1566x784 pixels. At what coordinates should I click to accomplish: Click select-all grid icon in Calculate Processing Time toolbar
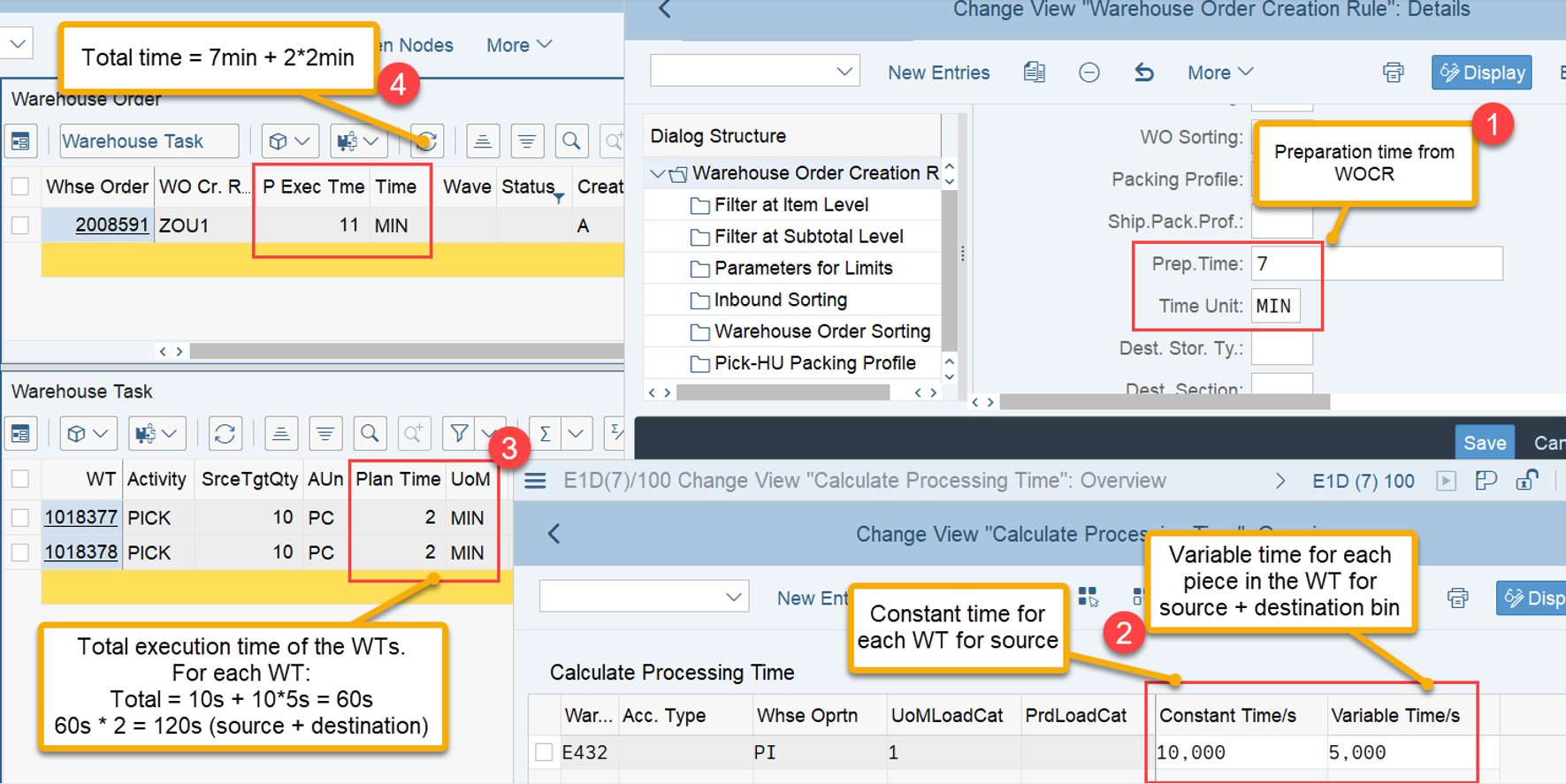click(x=1088, y=598)
